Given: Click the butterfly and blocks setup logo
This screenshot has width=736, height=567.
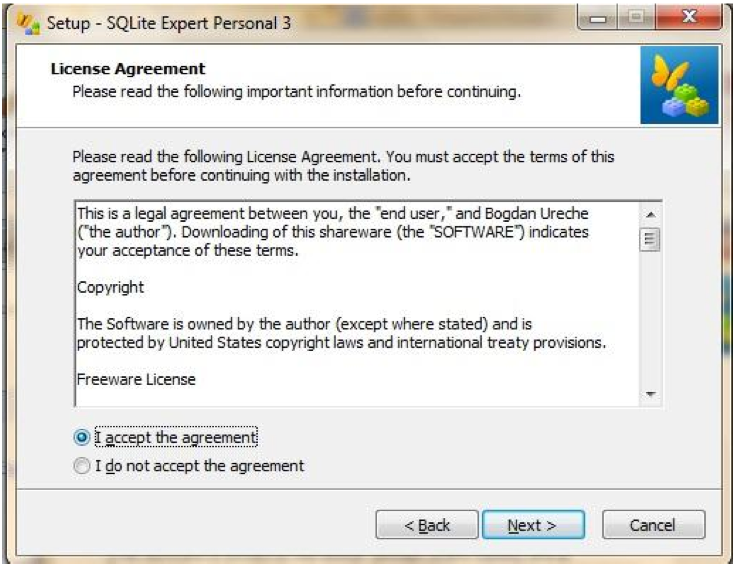Looking at the screenshot, I should pos(679,85).
